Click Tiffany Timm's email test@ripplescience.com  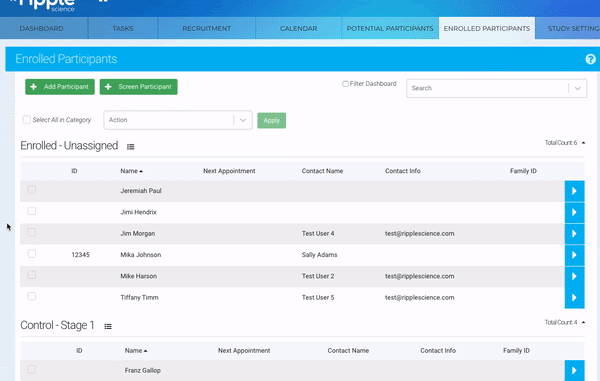coord(419,298)
